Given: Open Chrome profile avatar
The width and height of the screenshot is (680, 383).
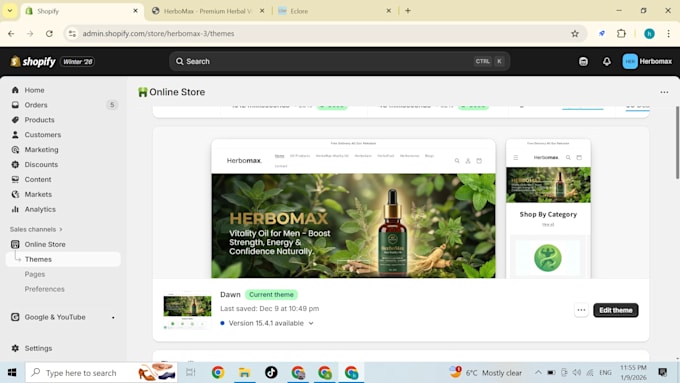Looking at the screenshot, I should coord(649,33).
